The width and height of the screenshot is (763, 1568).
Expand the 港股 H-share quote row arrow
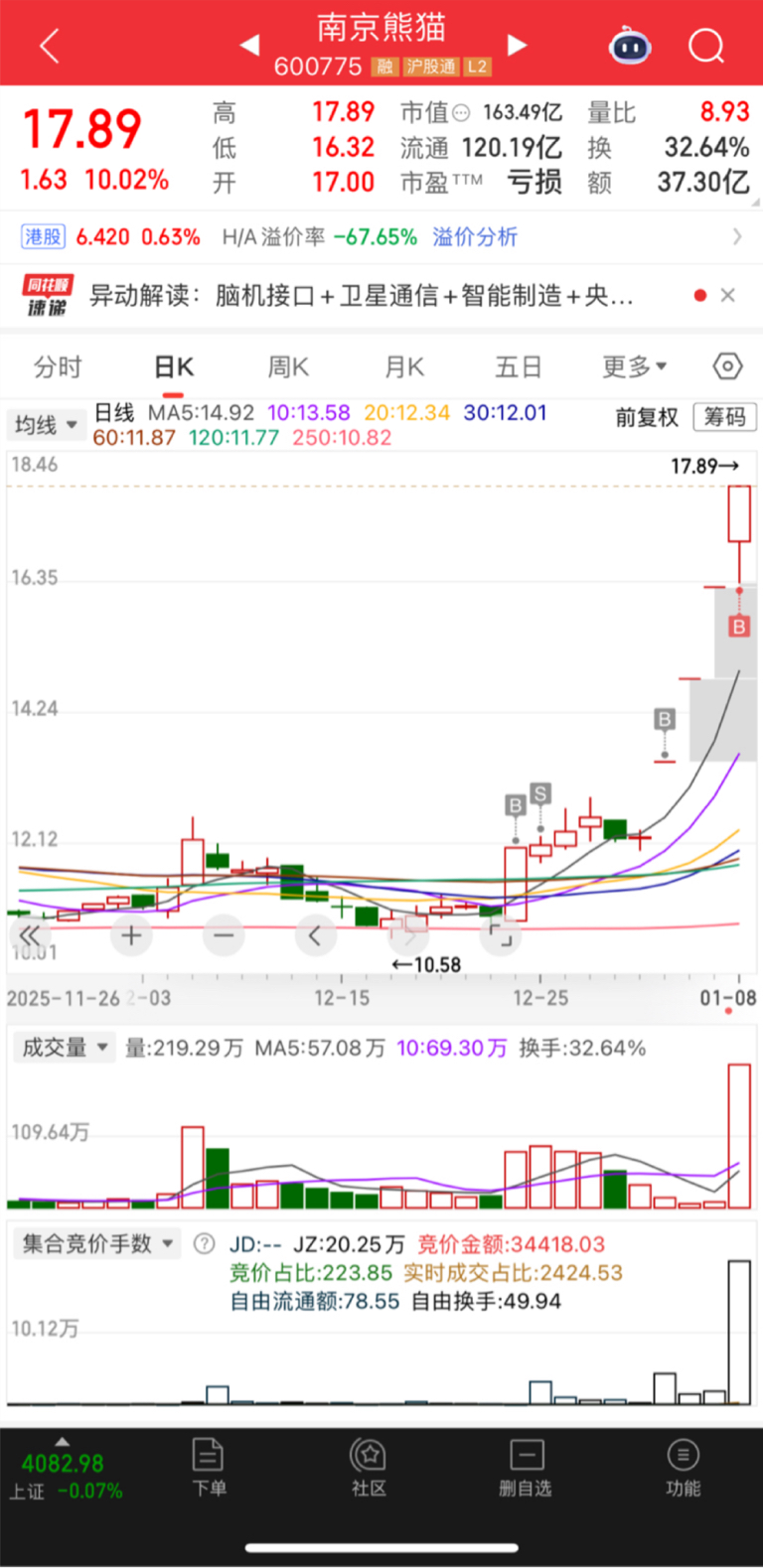[736, 236]
